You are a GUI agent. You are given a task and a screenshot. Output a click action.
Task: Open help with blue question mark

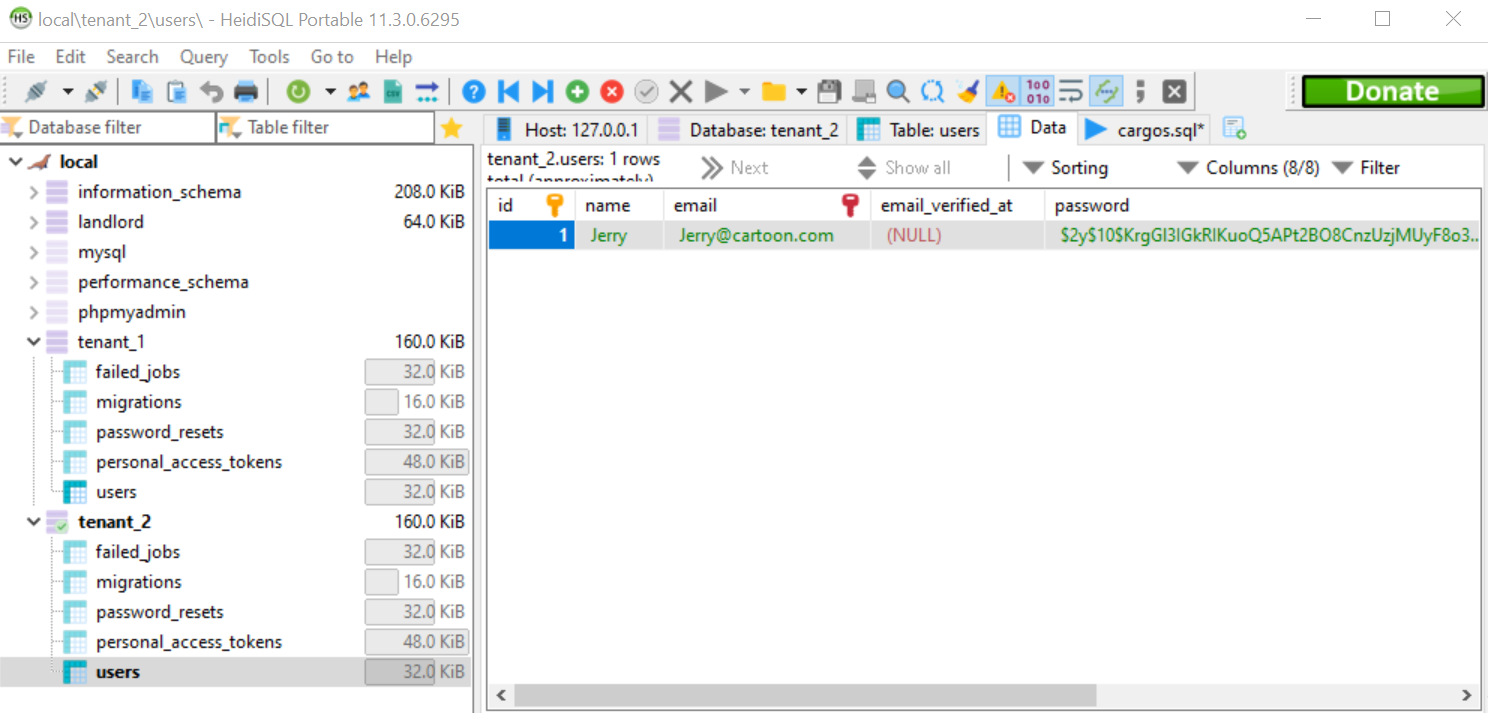tap(474, 92)
